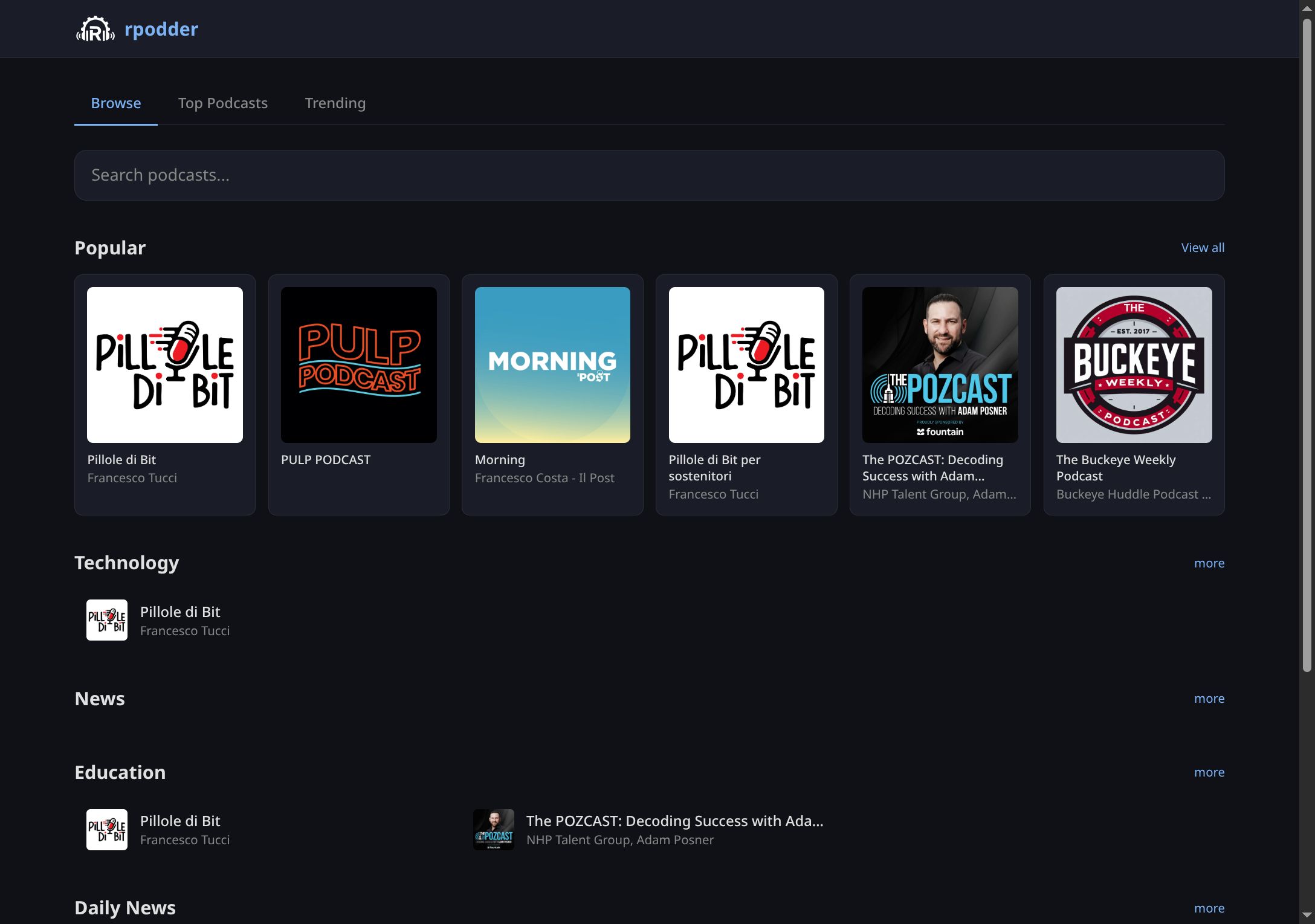Screen dimensions: 1315x924
Task: Click View all next to Popular
Action: pos(1202,247)
